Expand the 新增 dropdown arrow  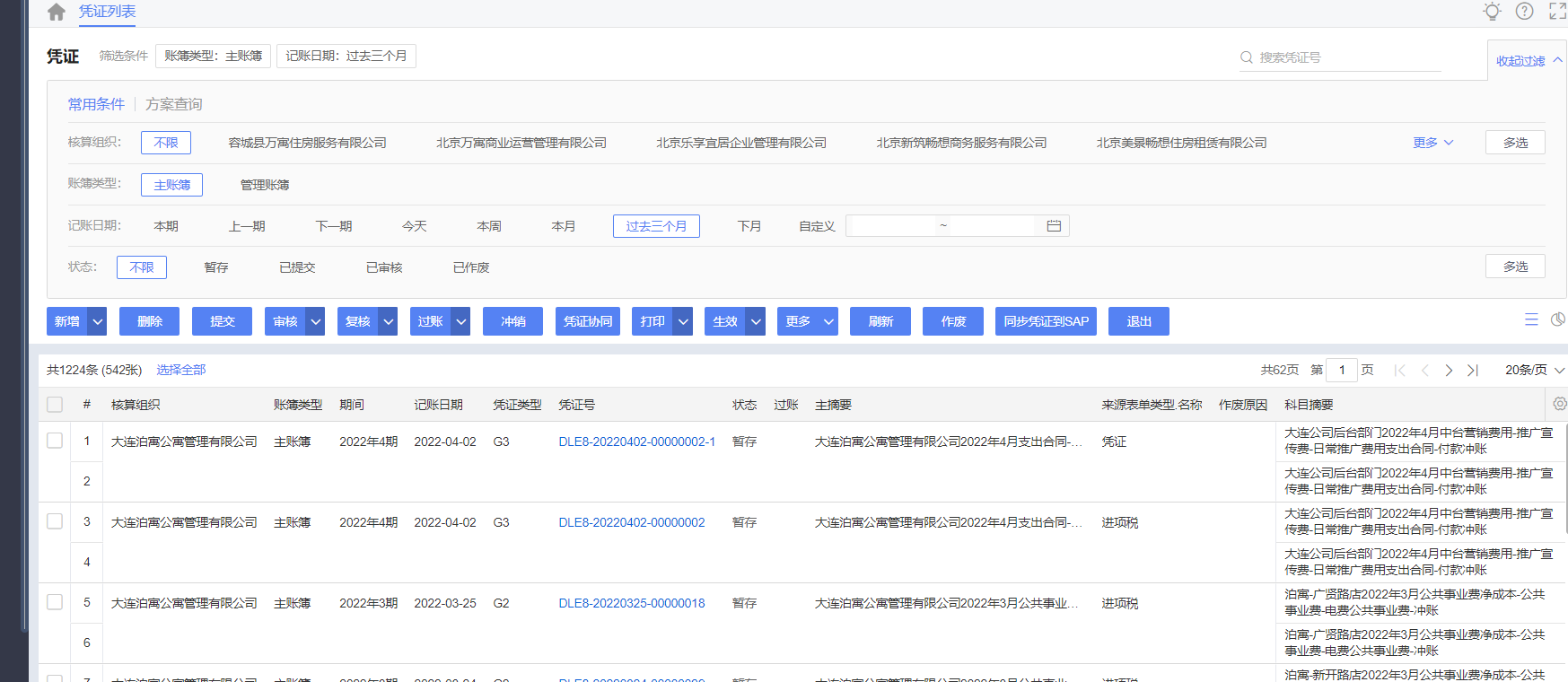pyautogui.click(x=97, y=321)
